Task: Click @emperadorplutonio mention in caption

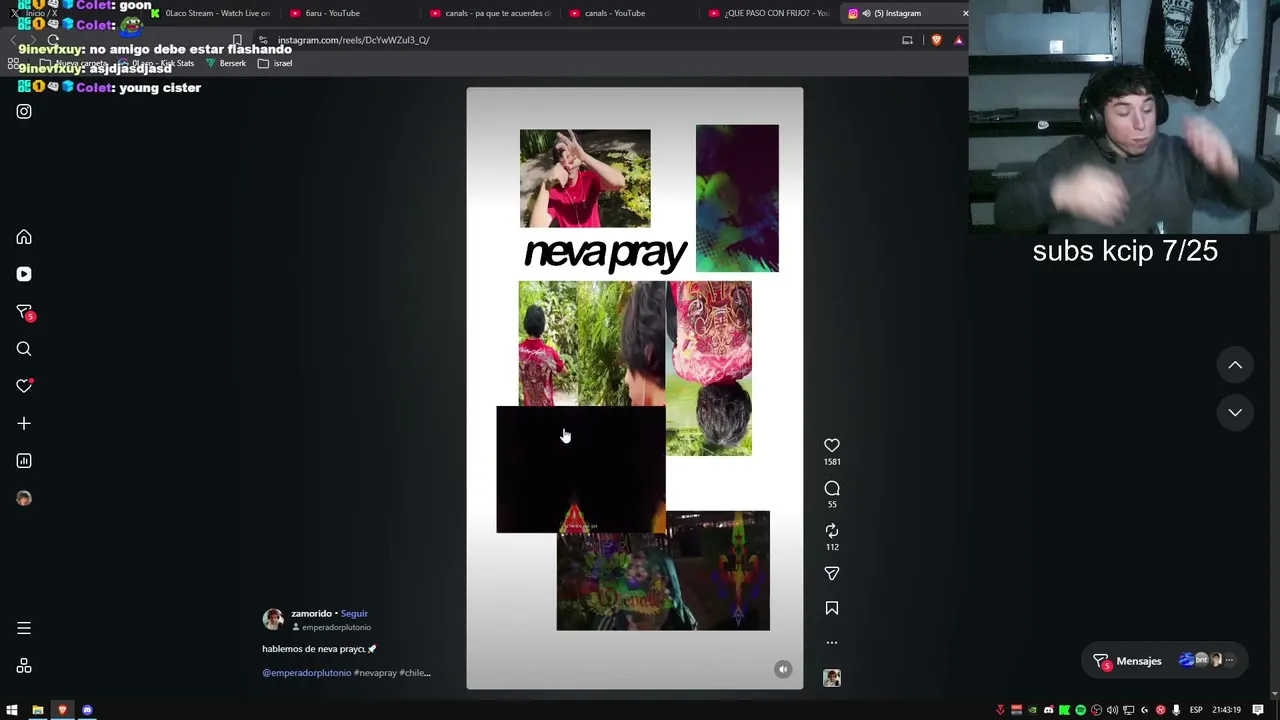Action: pos(307,673)
